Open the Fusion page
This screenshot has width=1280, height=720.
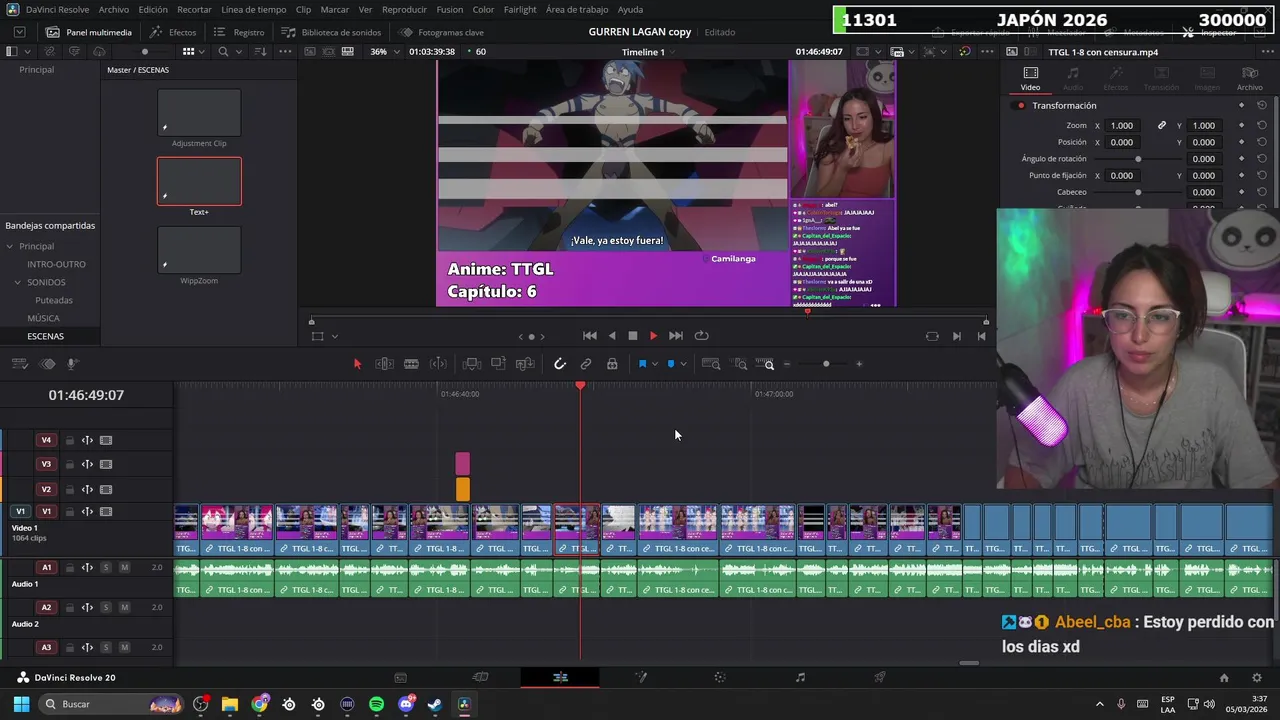point(641,677)
